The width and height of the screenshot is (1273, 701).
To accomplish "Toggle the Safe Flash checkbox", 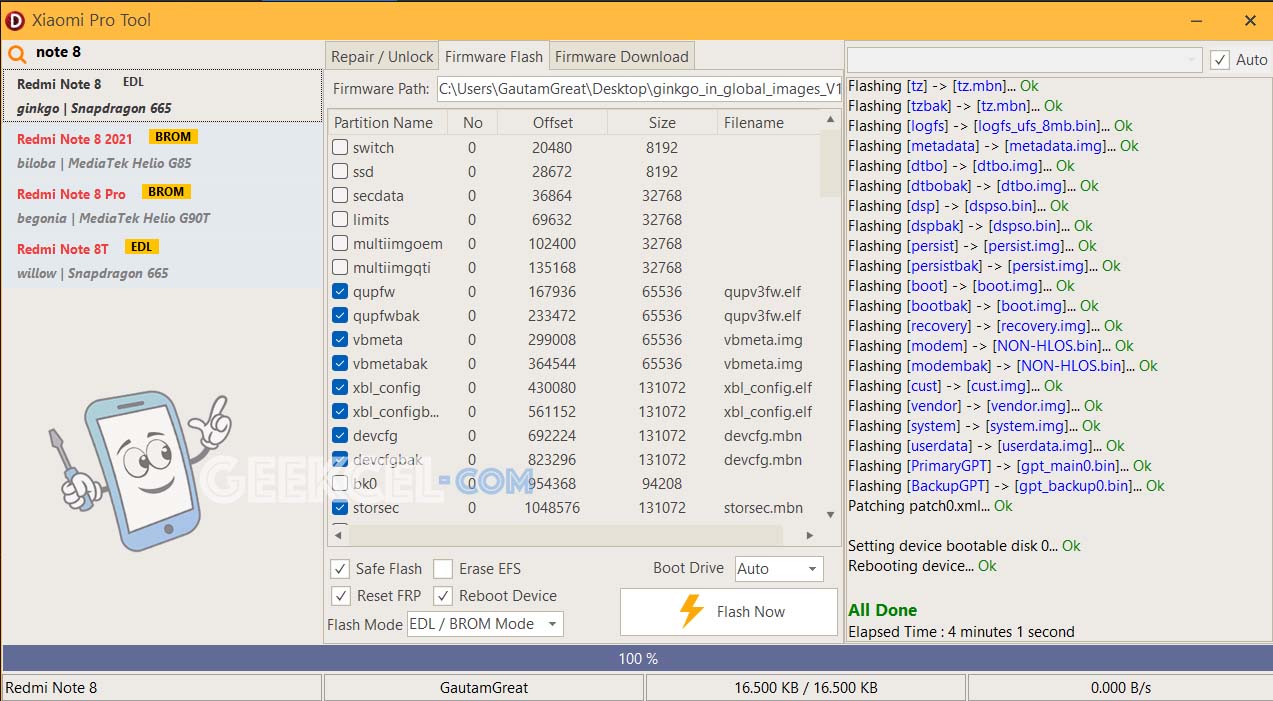I will (x=340, y=569).
